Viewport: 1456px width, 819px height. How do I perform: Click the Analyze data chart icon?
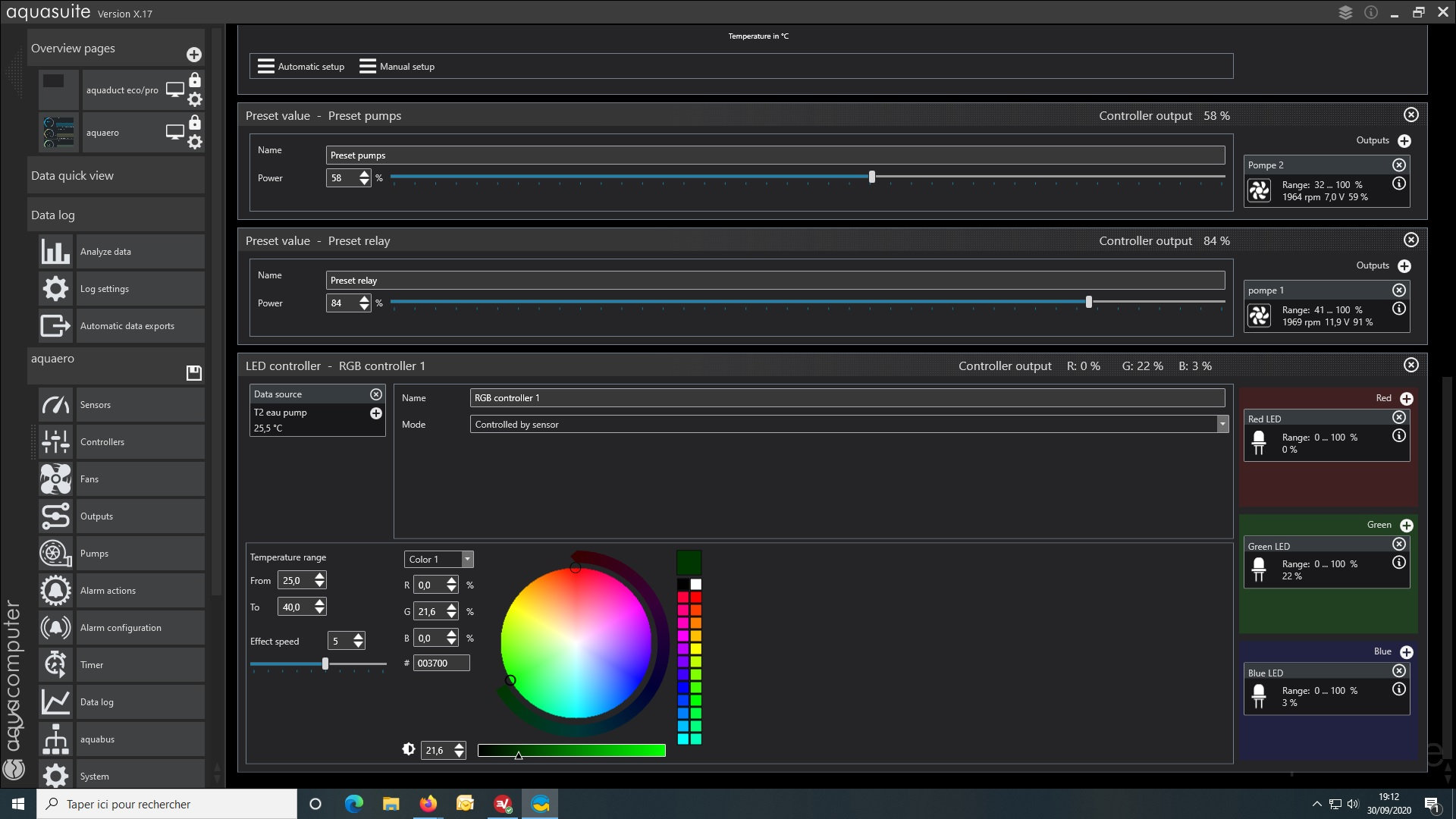coord(55,252)
